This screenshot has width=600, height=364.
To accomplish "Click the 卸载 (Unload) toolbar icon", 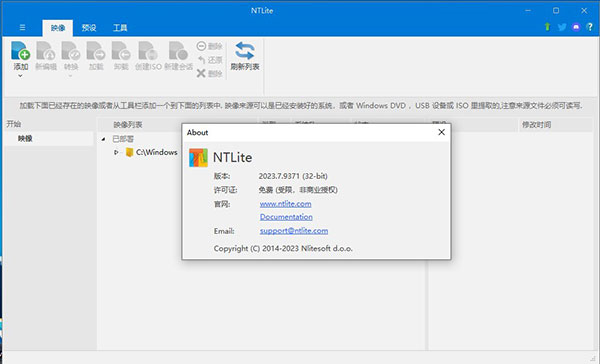I will click(121, 51).
